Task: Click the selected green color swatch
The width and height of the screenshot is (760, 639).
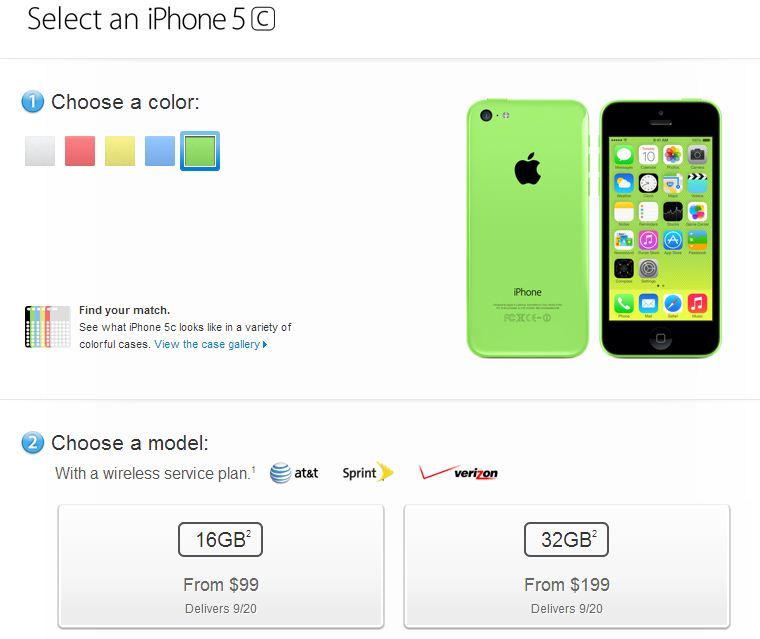Action: [200, 151]
